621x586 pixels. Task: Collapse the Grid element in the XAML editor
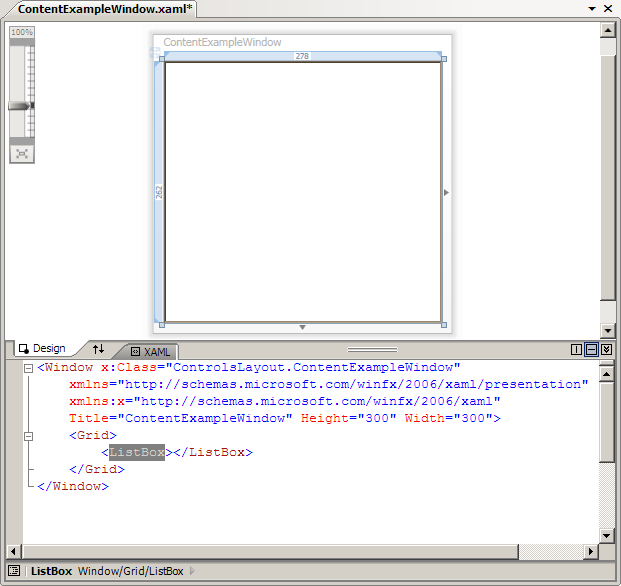click(28, 436)
